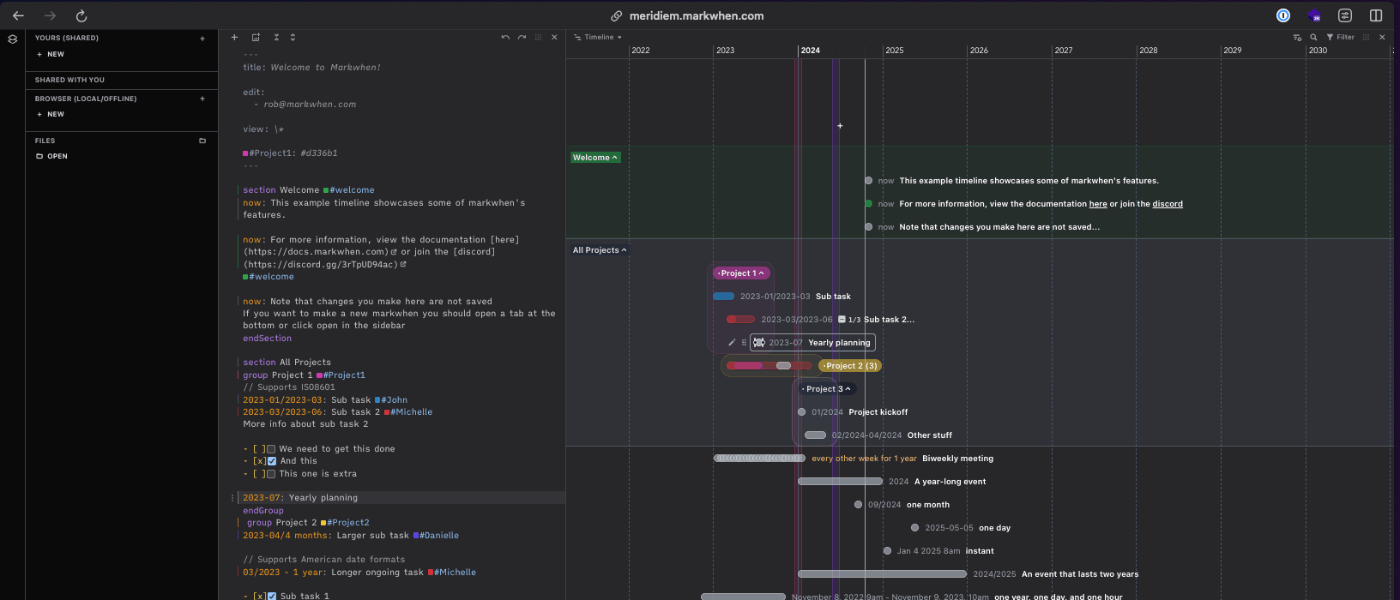Screen dimensions: 1400x600
Task: Select the 'Other stuff' event
Action: [878, 435]
